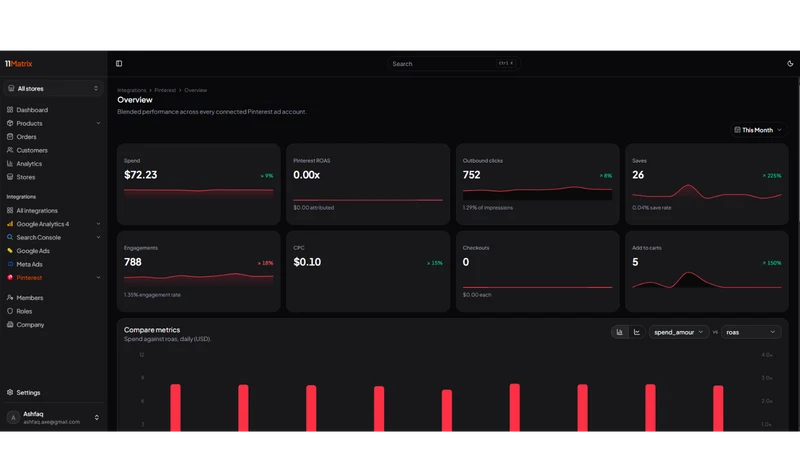Click the Meta Ads icon
This screenshot has height=450, width=800.
pyautogui.click(x=10, y=264)
